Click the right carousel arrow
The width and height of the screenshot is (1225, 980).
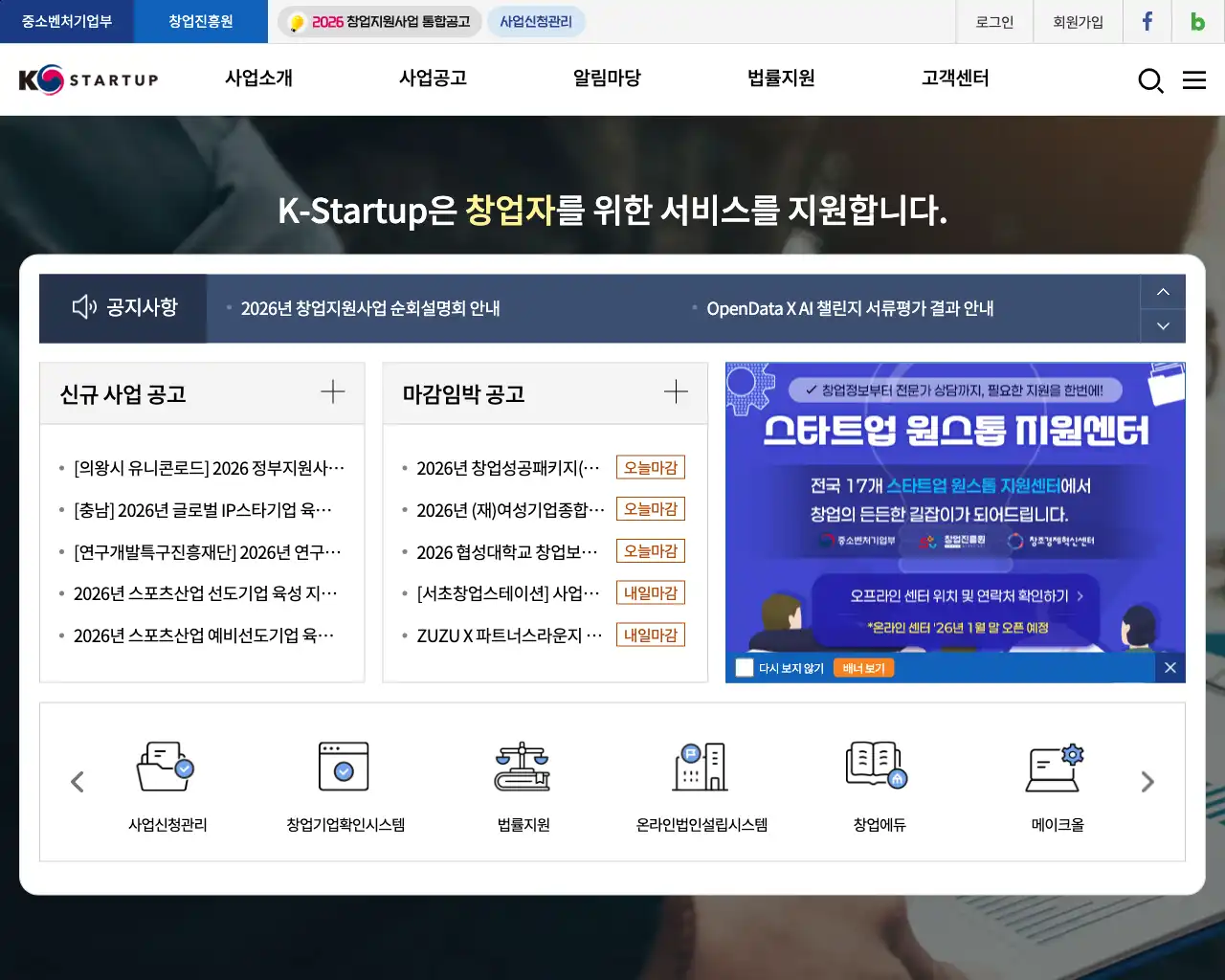[x=1147, y=781]
